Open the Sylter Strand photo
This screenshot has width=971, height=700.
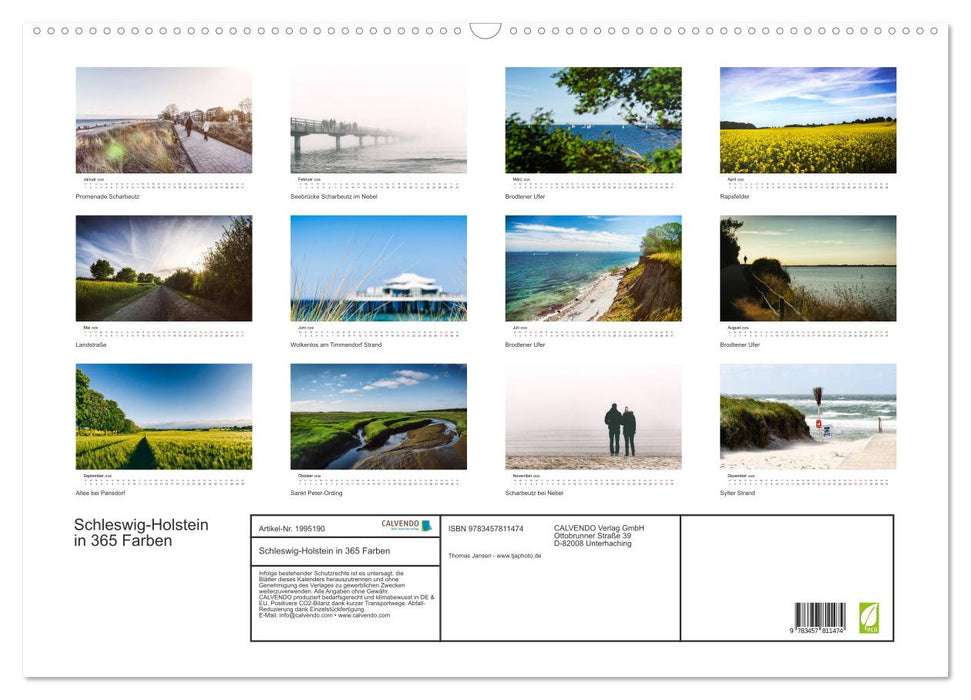pos(807,415)
